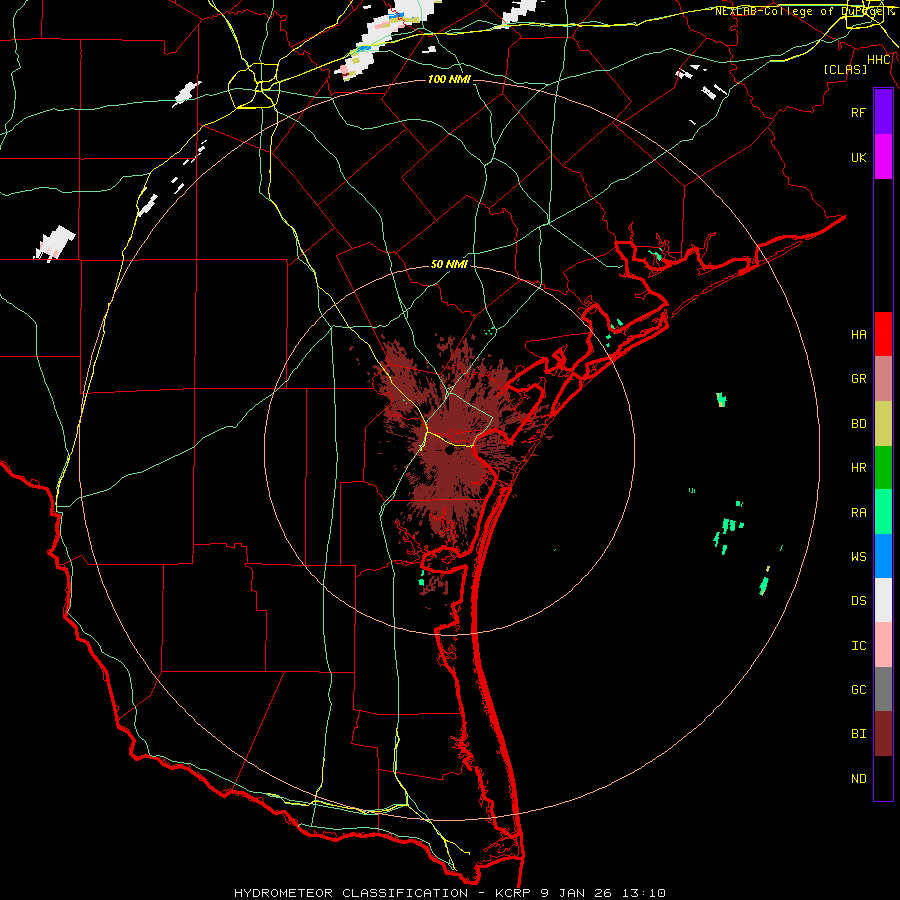This screenshot has height=900, width=900.
Task: Click the "DS" legend label
Action: [858, 601]
